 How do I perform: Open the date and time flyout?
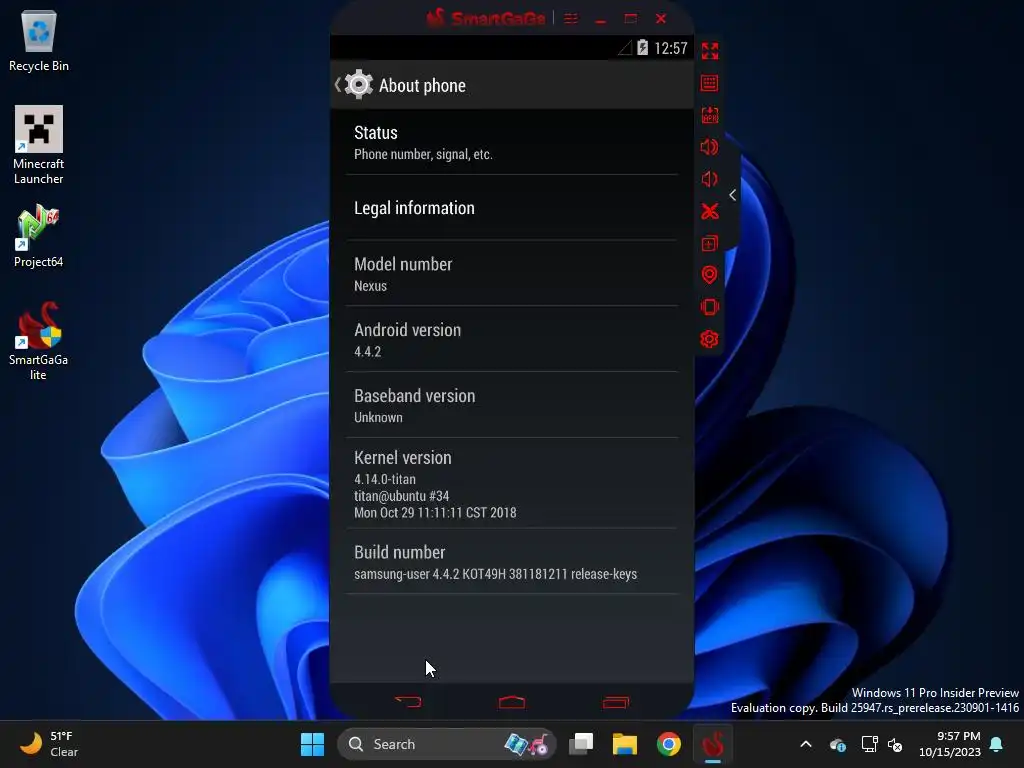[x=950, y=744]
